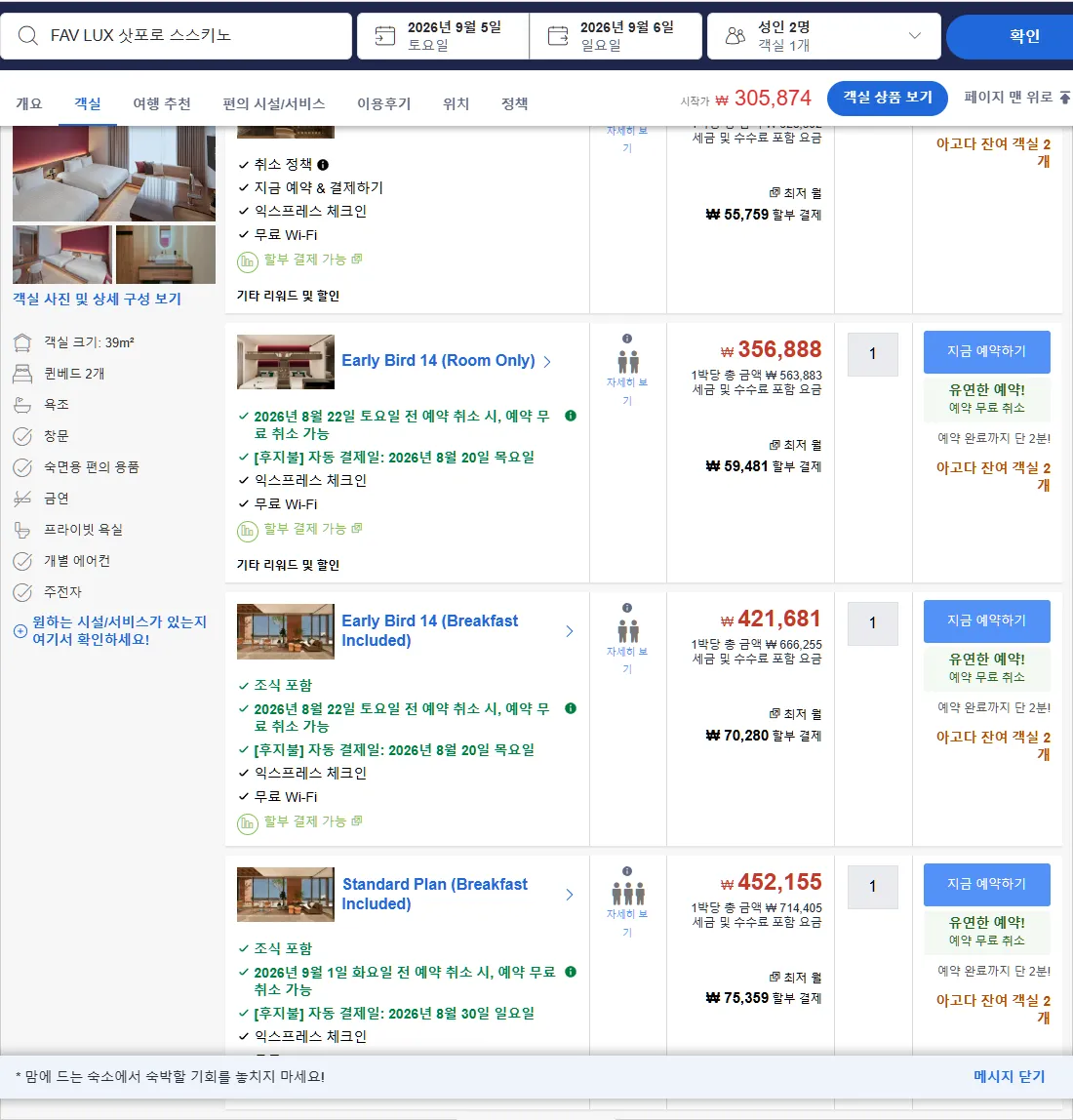The width and height of the screenshot is (1073, 1120).
Task: Open the large twin-bed room photo
Action: [114, 174]
